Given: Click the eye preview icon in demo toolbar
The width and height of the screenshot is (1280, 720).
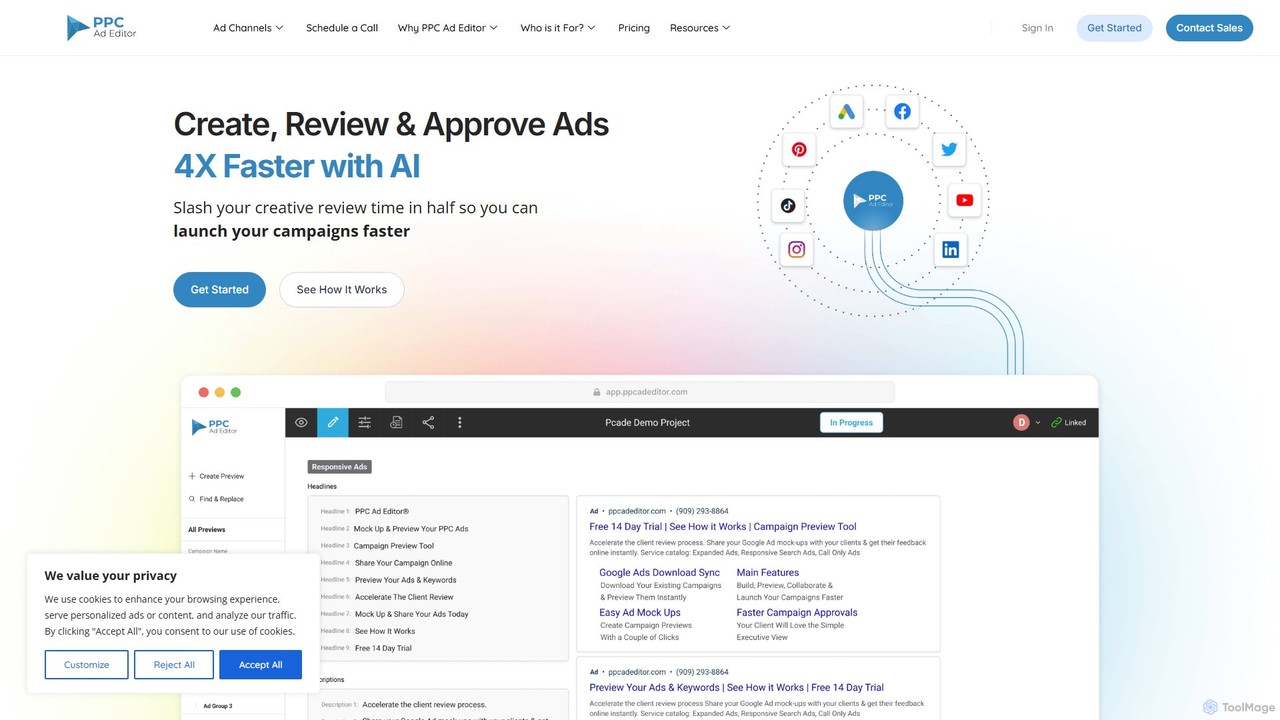Looking at the screenshot, I should pyautogui.click(x=301, y=423).
